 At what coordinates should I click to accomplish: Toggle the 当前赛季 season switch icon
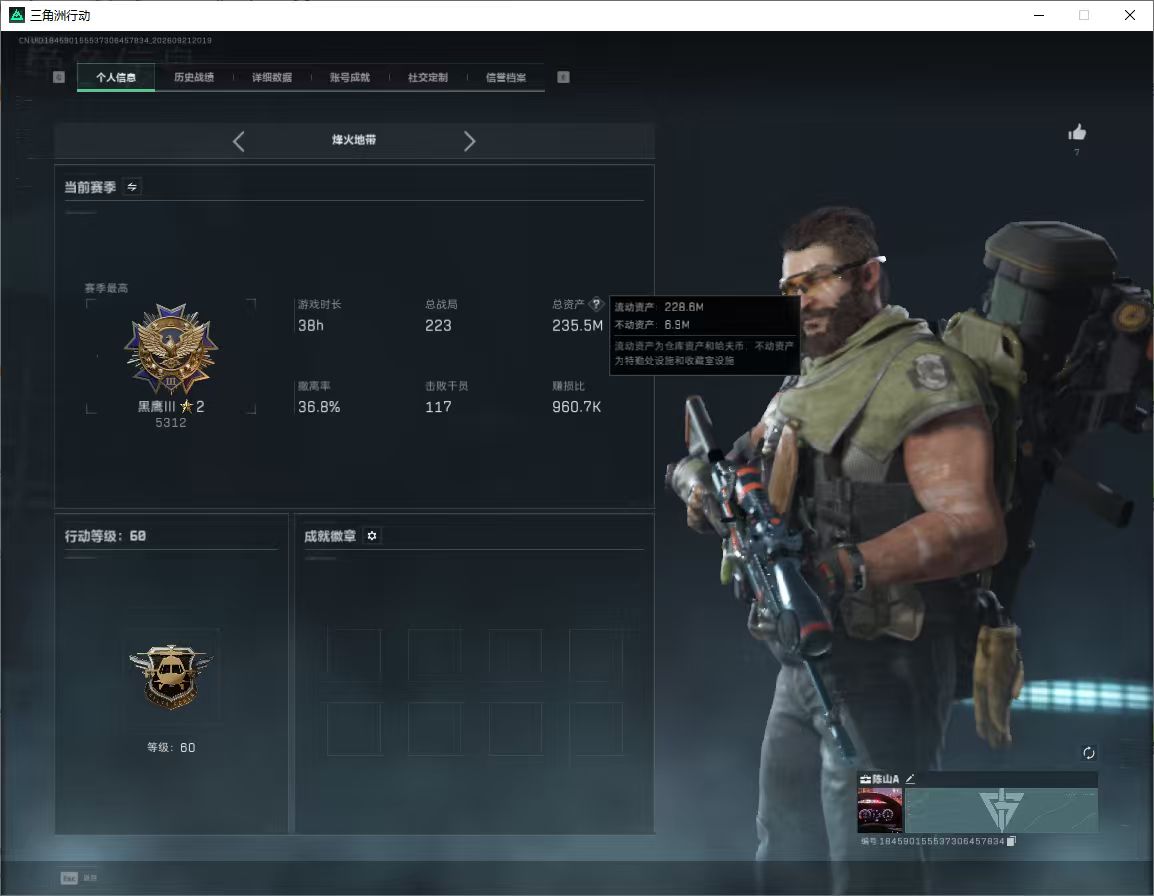132,187
